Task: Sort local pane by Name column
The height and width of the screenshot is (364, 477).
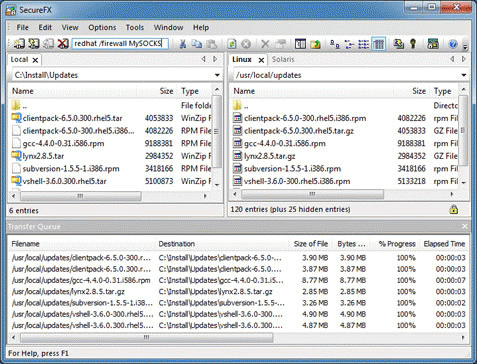Action: (x=73, y=91)
